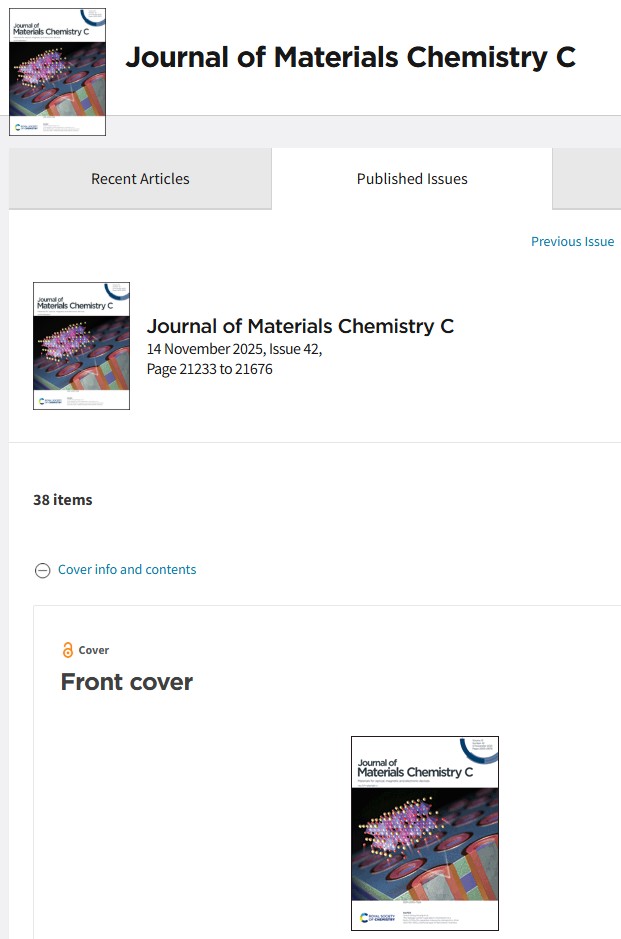Click the Page 21233 to 21676 text
The height and width of the screenshot is (939, 621).
(x=210, y=369)
